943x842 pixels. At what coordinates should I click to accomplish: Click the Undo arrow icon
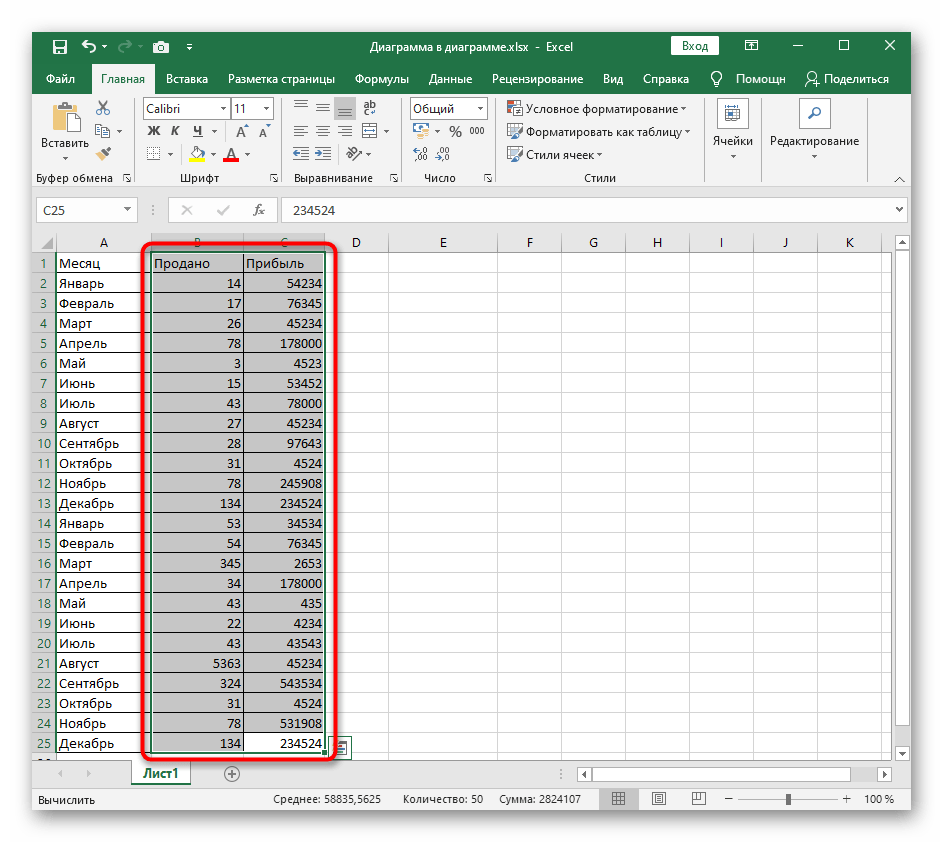[89, 46]
